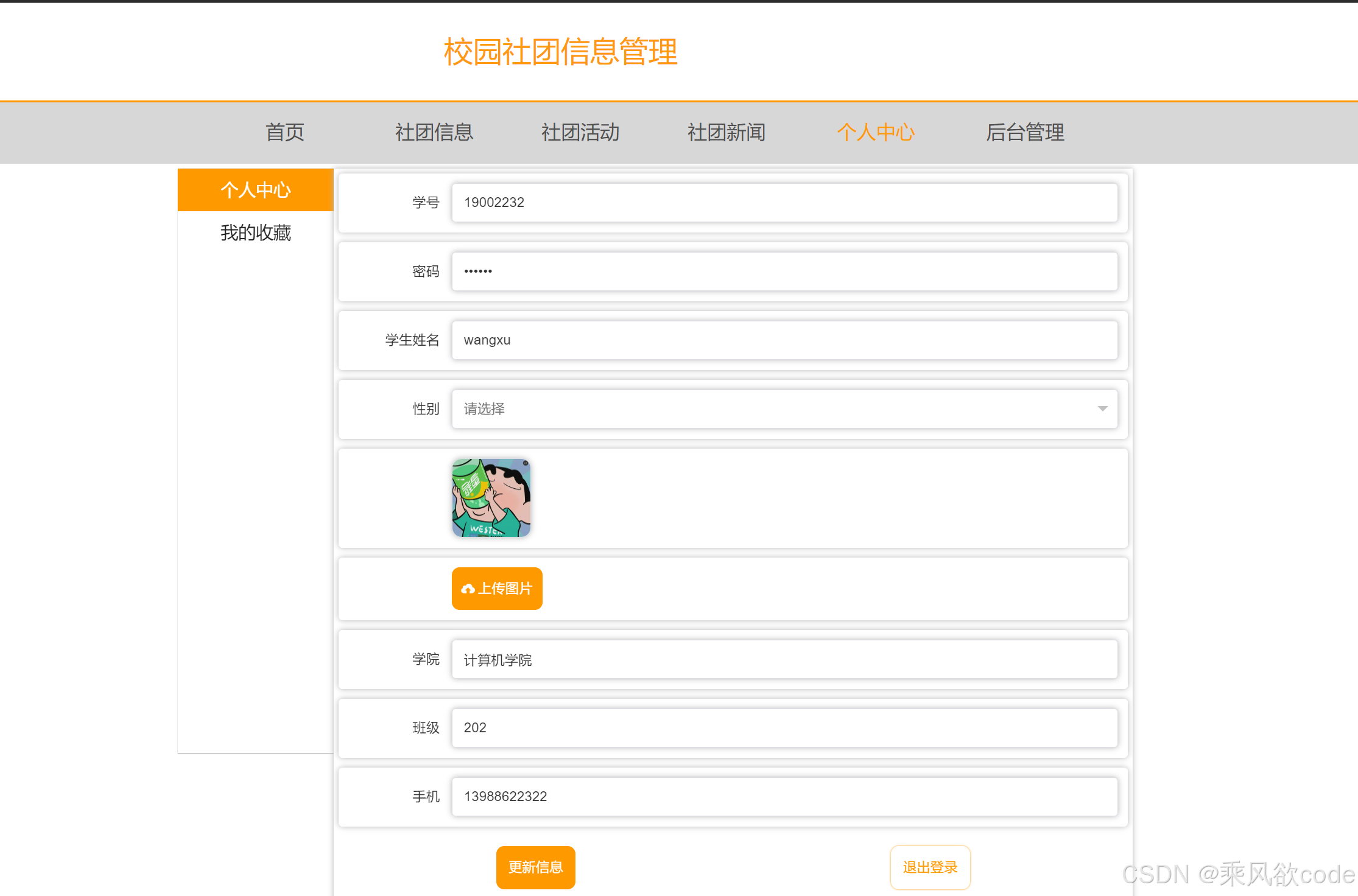
Task: Select the 个人中心 navigation item
Action: pos(876,133)
